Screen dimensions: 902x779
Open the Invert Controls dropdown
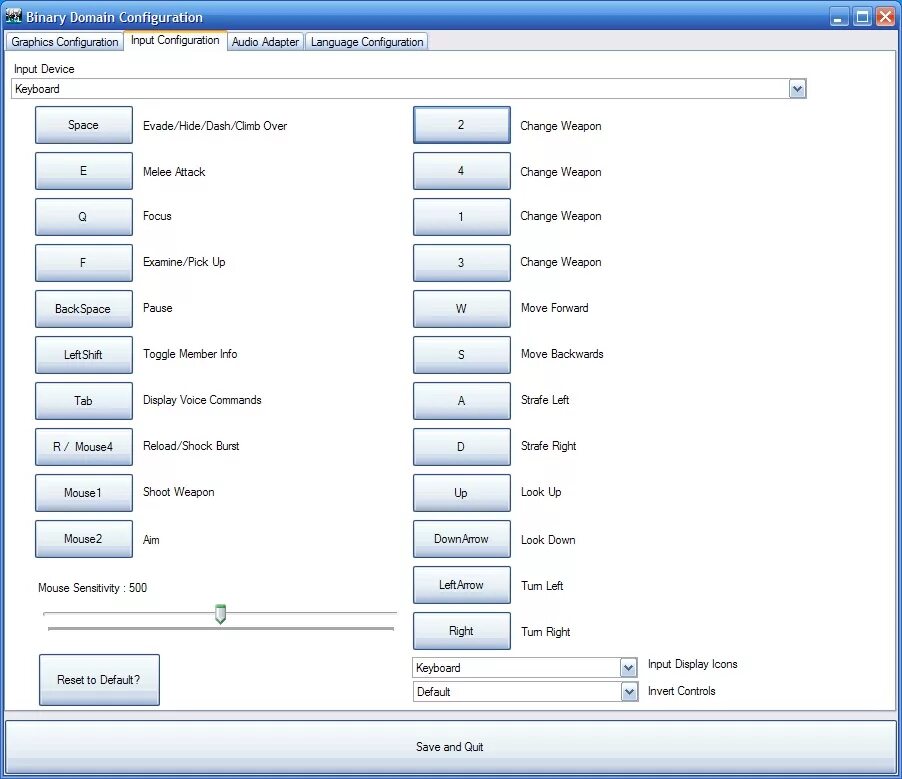point(629,692)
